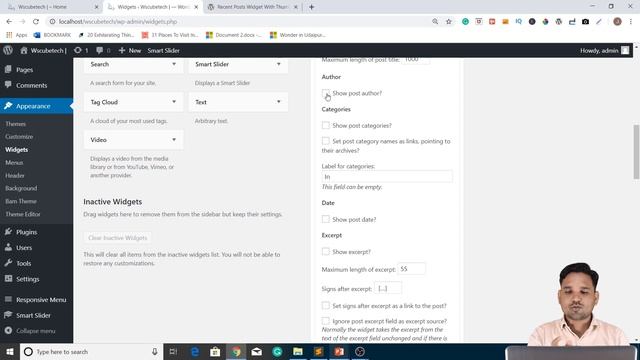Open Menus submenu item
640x360 pixels.
tap(14, 162)
